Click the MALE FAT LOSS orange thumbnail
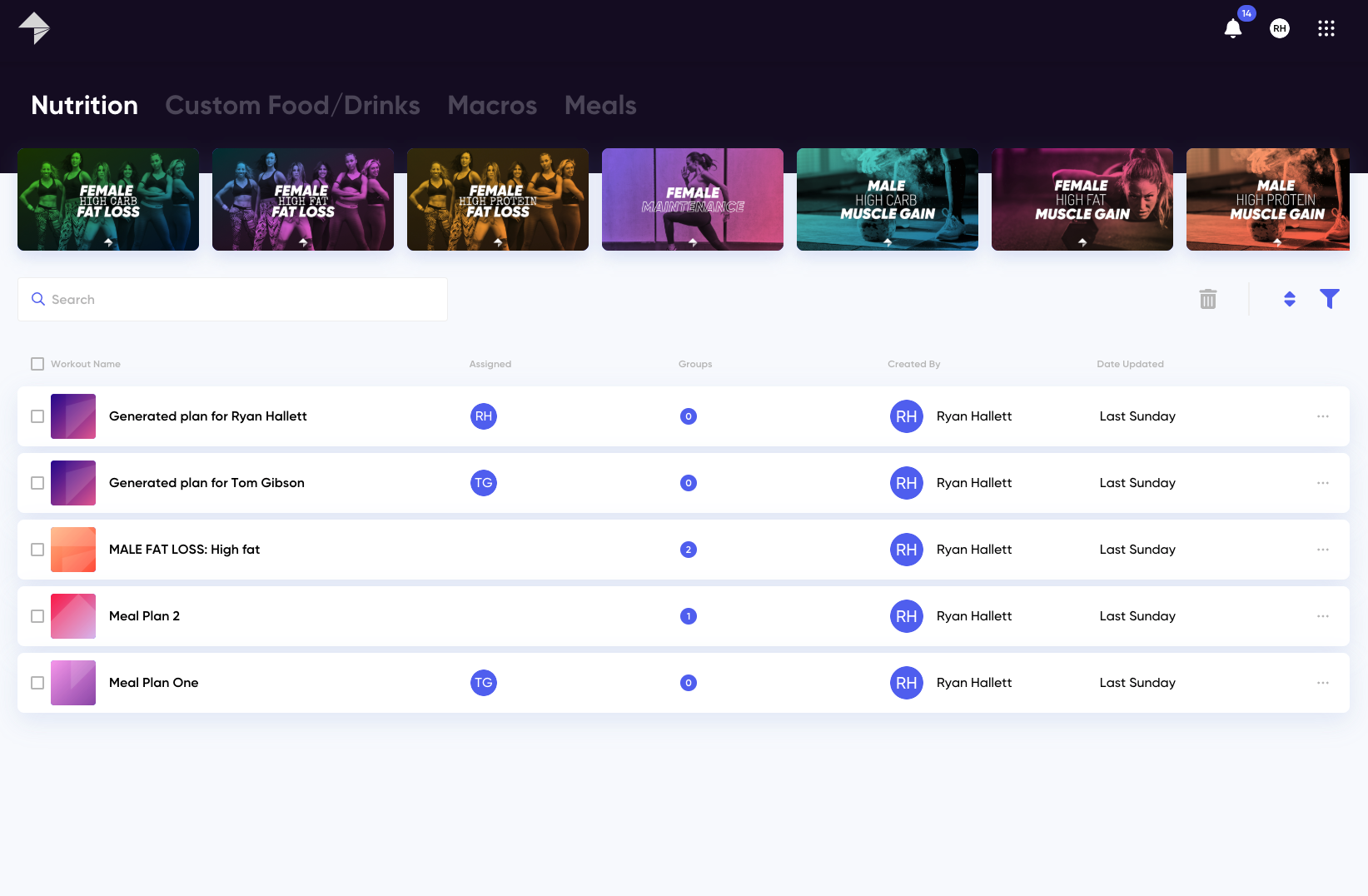This screenshot has width=1368, height=896. pos(73,550)
